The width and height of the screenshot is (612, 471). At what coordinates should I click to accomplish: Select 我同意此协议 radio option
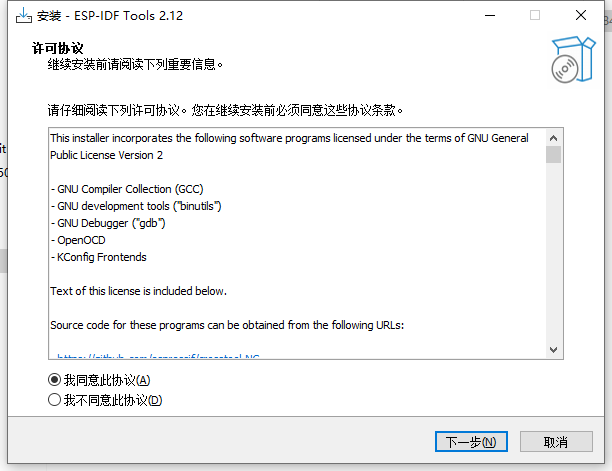[54, 380]
